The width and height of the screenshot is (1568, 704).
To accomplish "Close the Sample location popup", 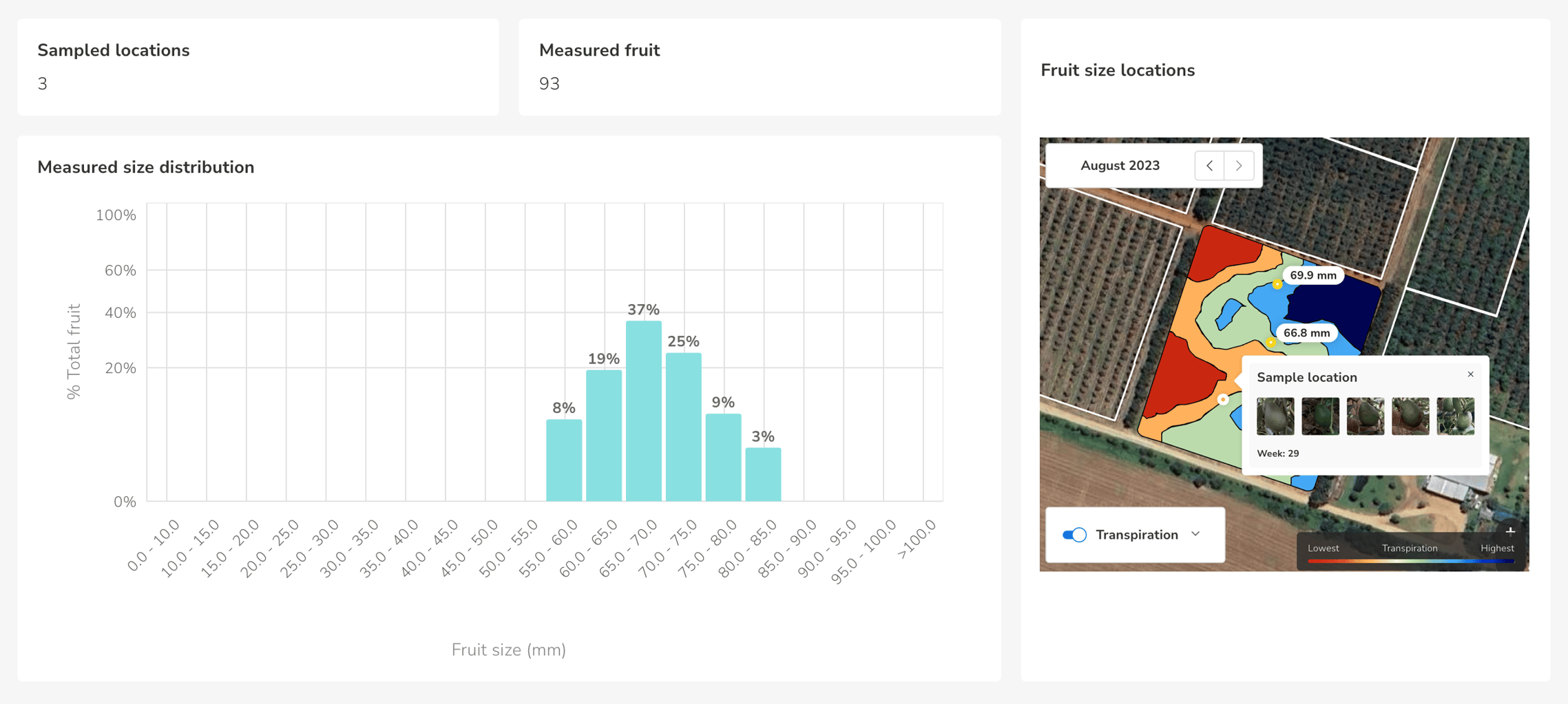I will pyautogui.click(x=1470, y=374).
